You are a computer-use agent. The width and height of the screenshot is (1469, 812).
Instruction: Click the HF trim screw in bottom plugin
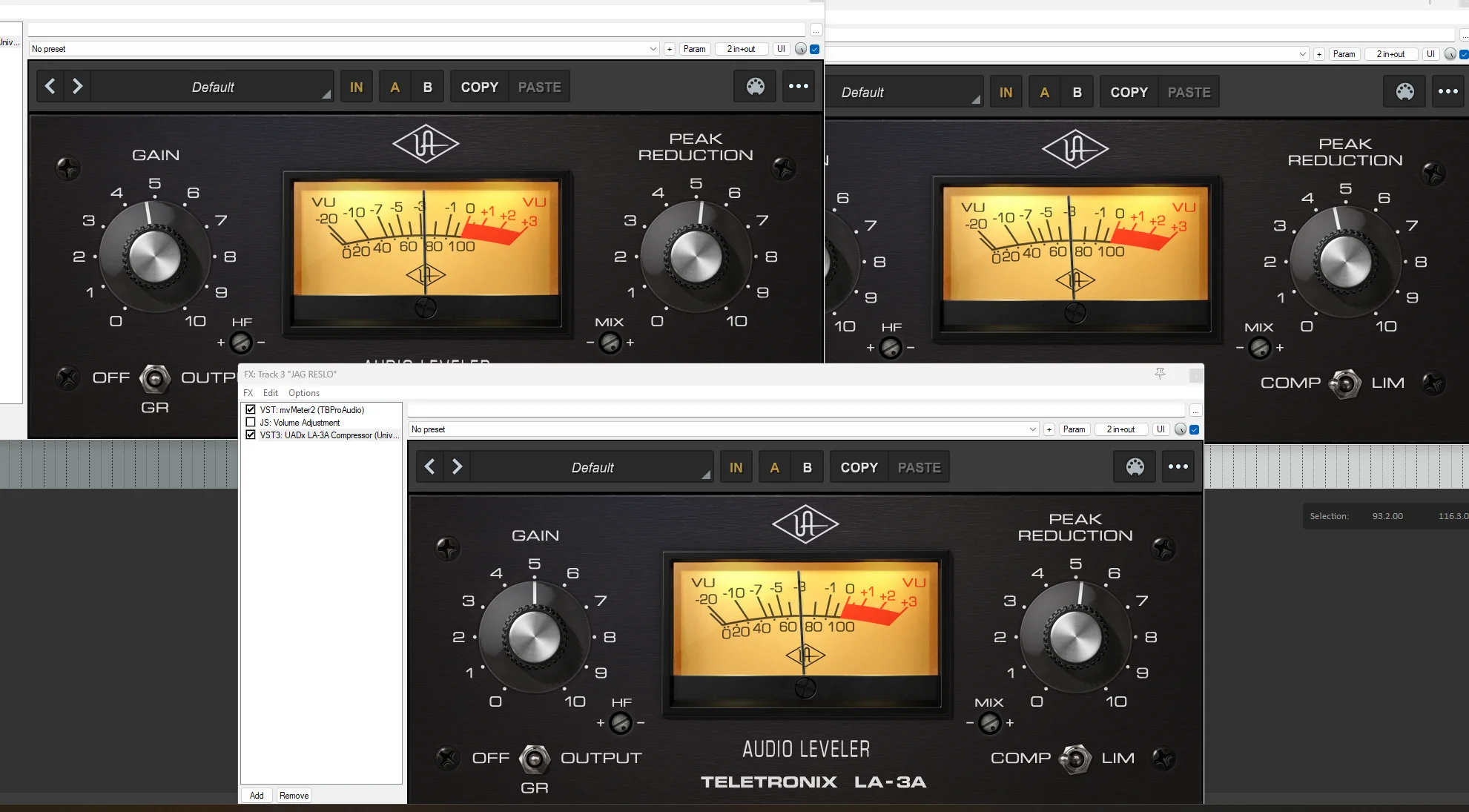click(621, 723)
